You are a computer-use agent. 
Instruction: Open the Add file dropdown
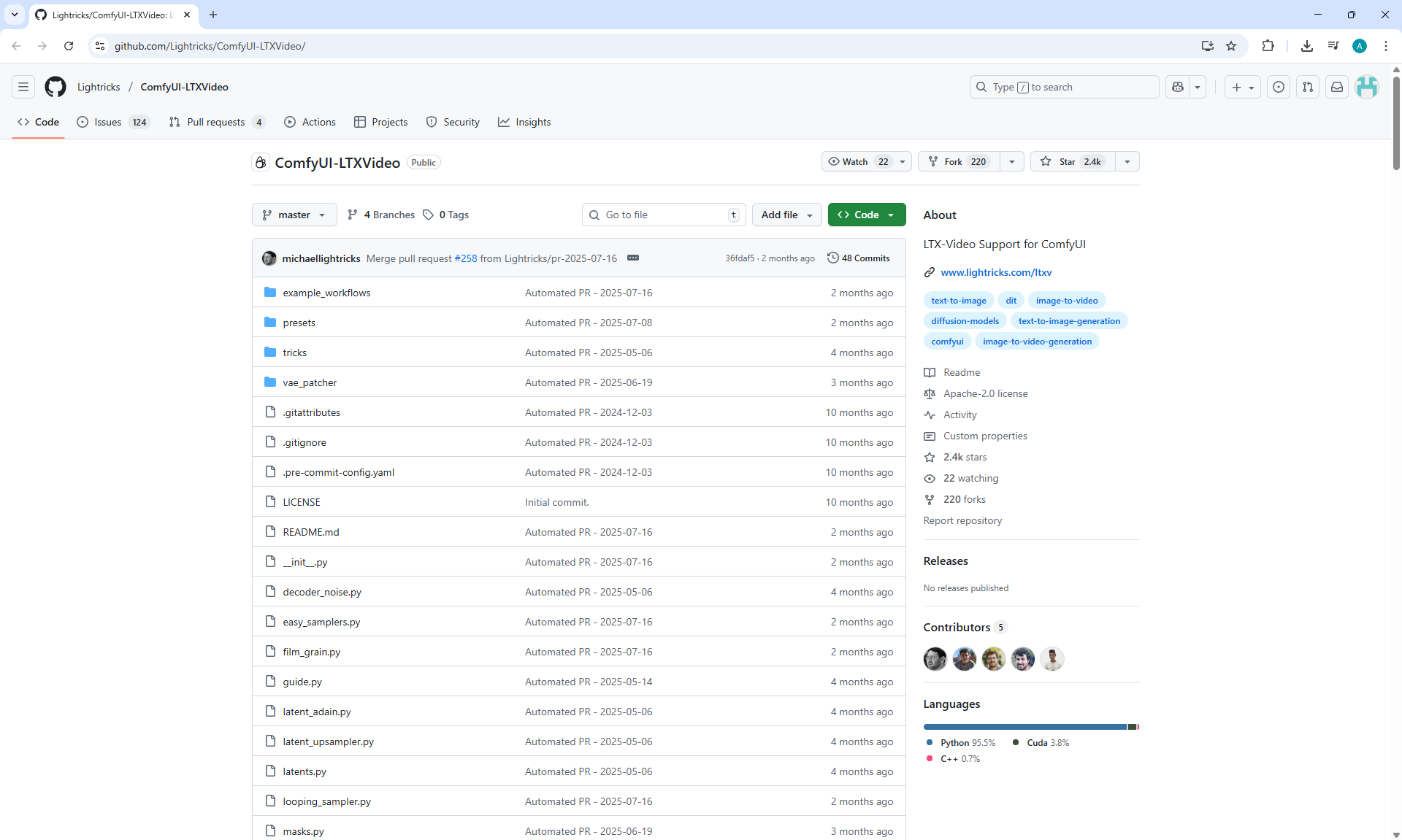[786, 215]
